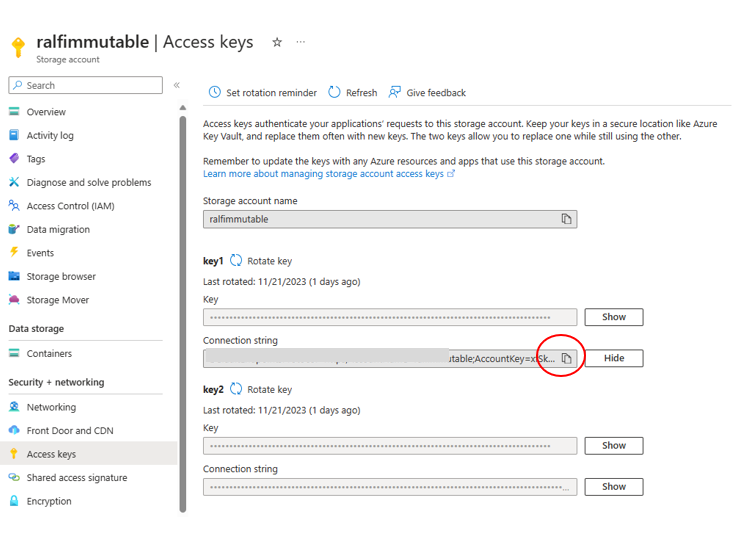Screen dimensions: 740x533
Task: Open the Overview menu item
Action: 46,112
